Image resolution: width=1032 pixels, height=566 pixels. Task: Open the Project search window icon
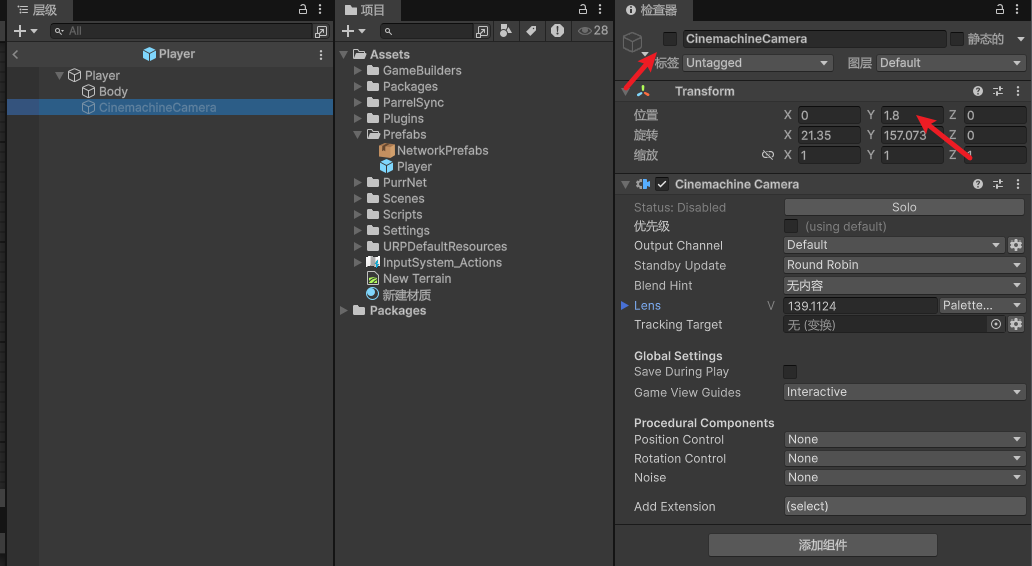pyautogui.click(x=482, y=31)
